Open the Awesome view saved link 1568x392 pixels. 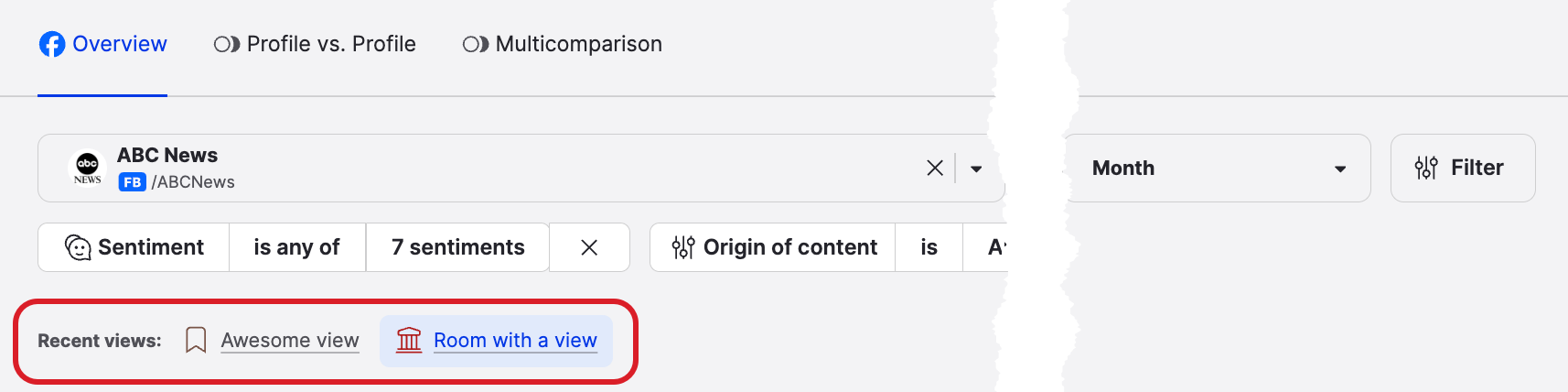[289, 341]
